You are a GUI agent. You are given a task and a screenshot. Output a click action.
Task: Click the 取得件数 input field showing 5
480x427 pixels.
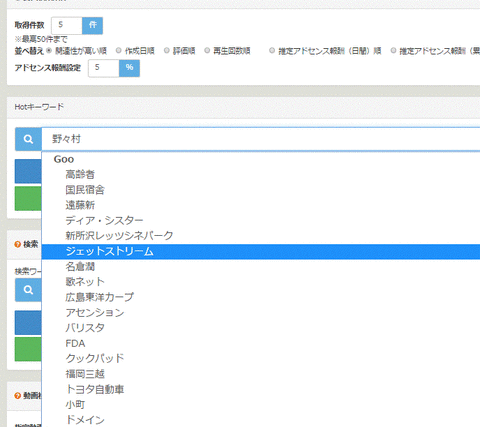(x=67, y=26)
